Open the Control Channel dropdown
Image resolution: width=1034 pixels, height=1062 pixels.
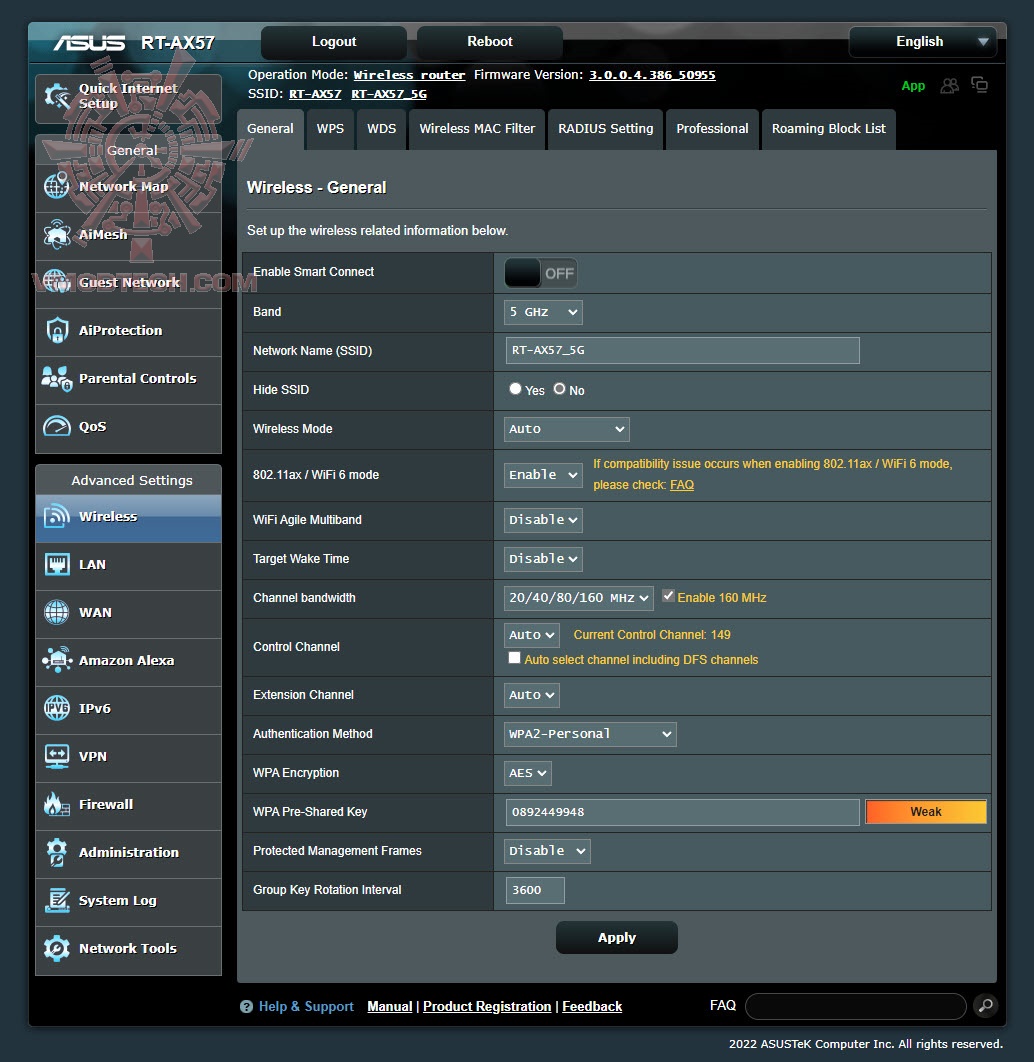point(532,635)
